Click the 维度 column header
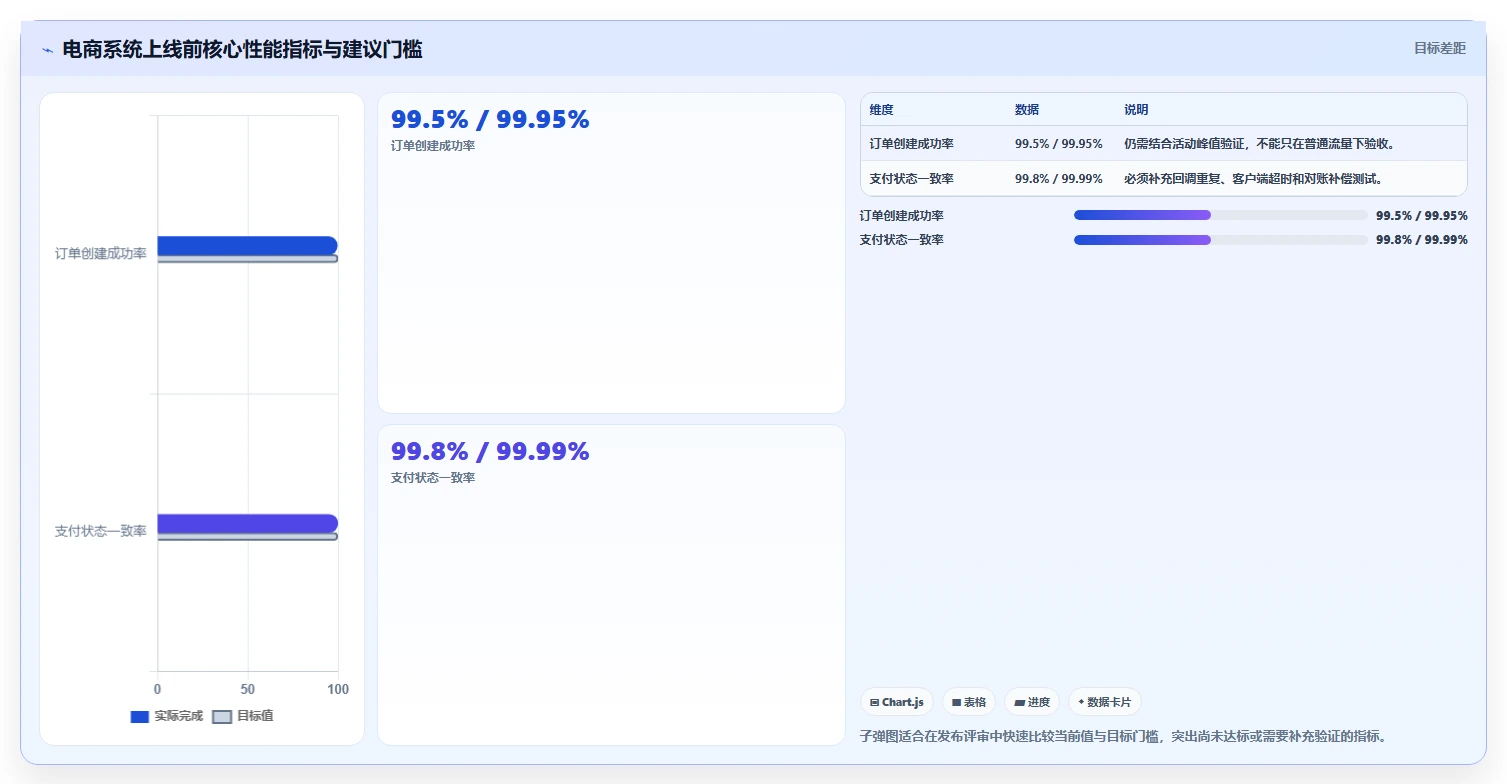The width and height of the screenshot is (1507, 784). point(881,109)
